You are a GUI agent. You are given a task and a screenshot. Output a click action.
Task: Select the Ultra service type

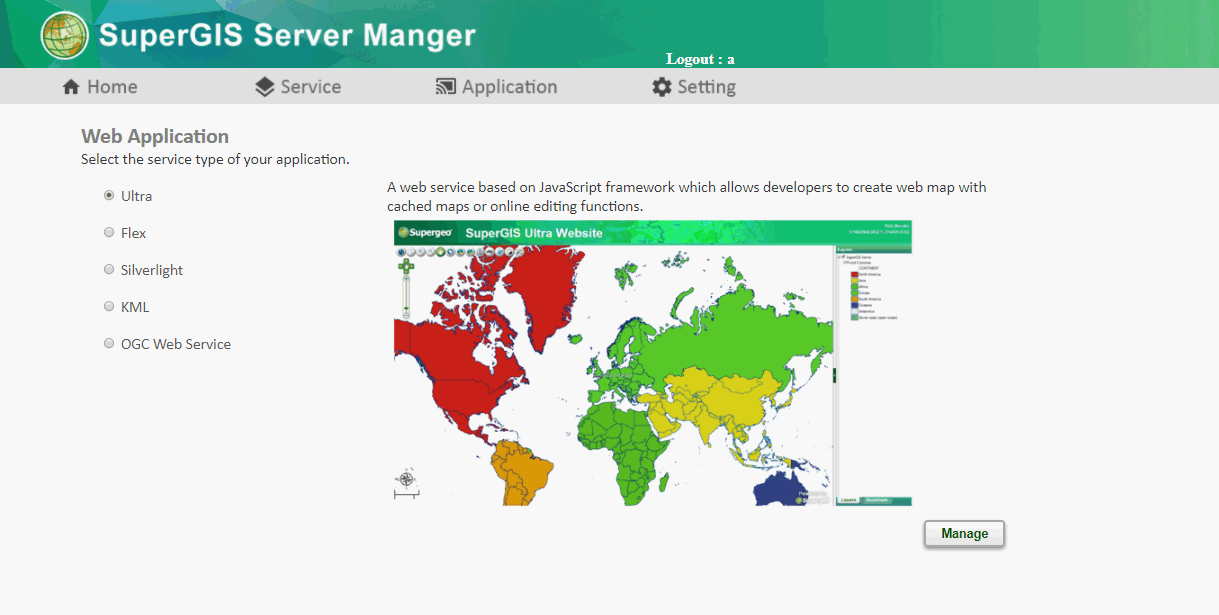109,196
